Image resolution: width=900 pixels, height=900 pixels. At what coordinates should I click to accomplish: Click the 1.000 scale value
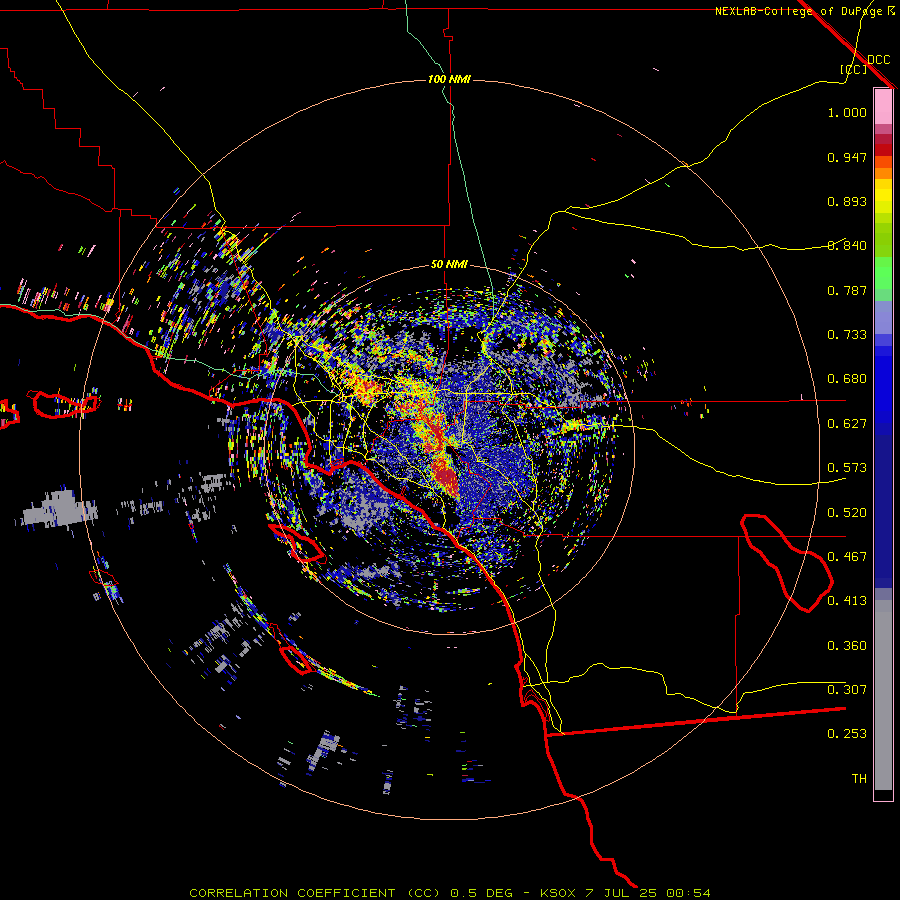pyautogui.click(x=847, y=112)
